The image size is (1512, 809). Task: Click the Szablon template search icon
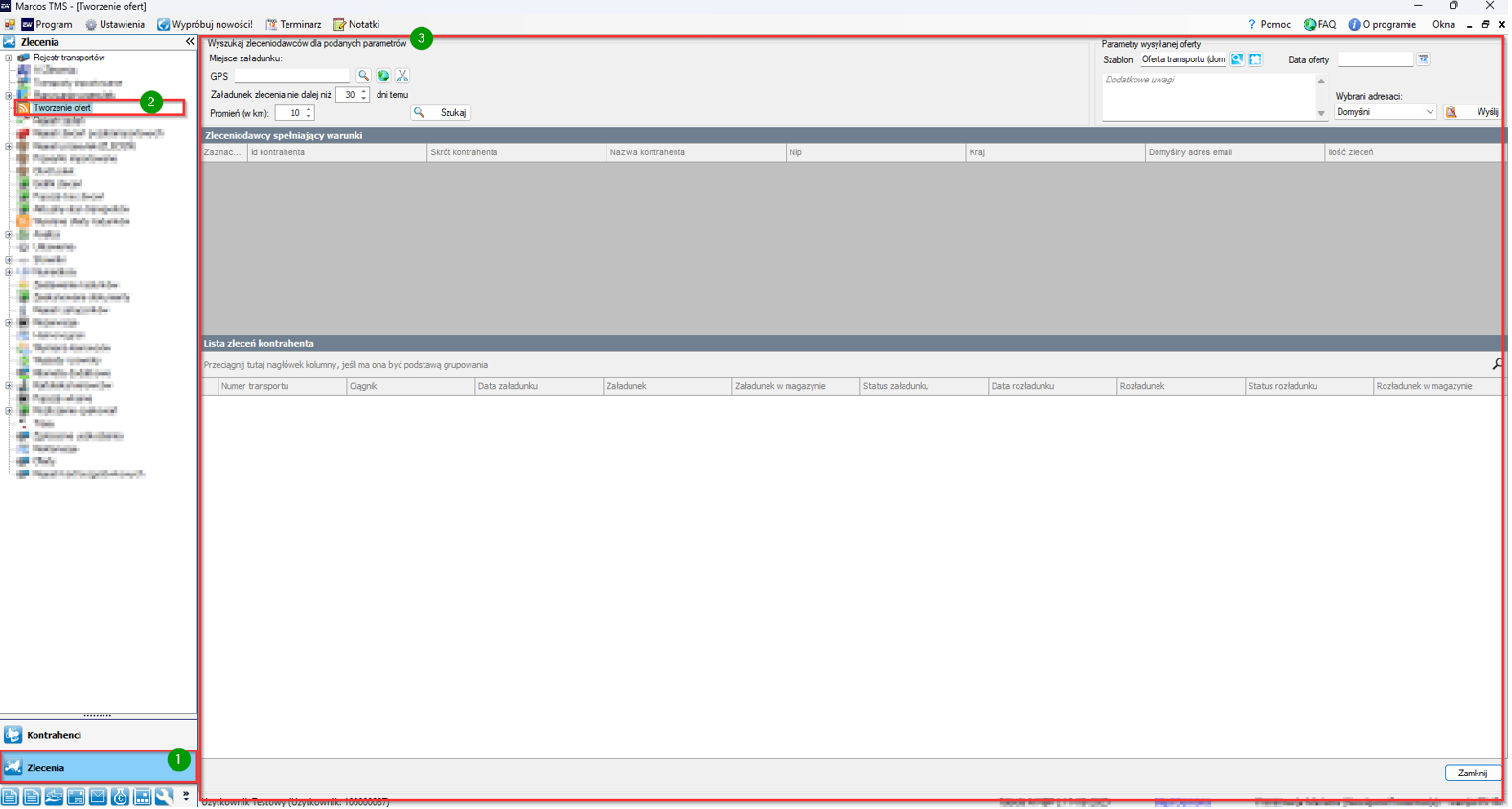click(1239, 59)
